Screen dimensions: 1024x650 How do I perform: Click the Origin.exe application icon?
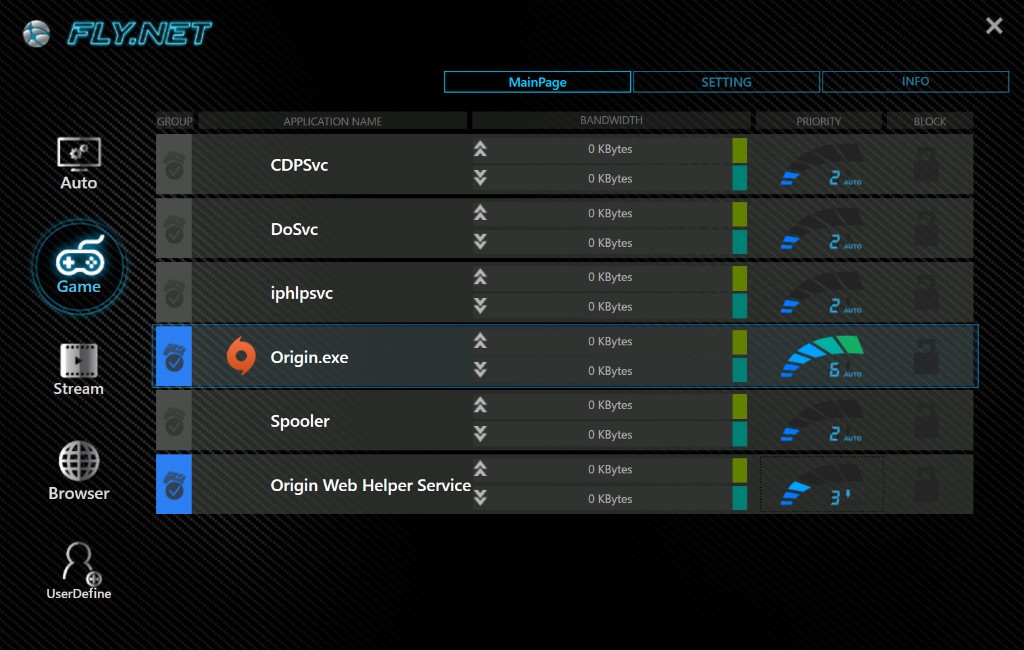pyautogui.click(x=241, y=356)
